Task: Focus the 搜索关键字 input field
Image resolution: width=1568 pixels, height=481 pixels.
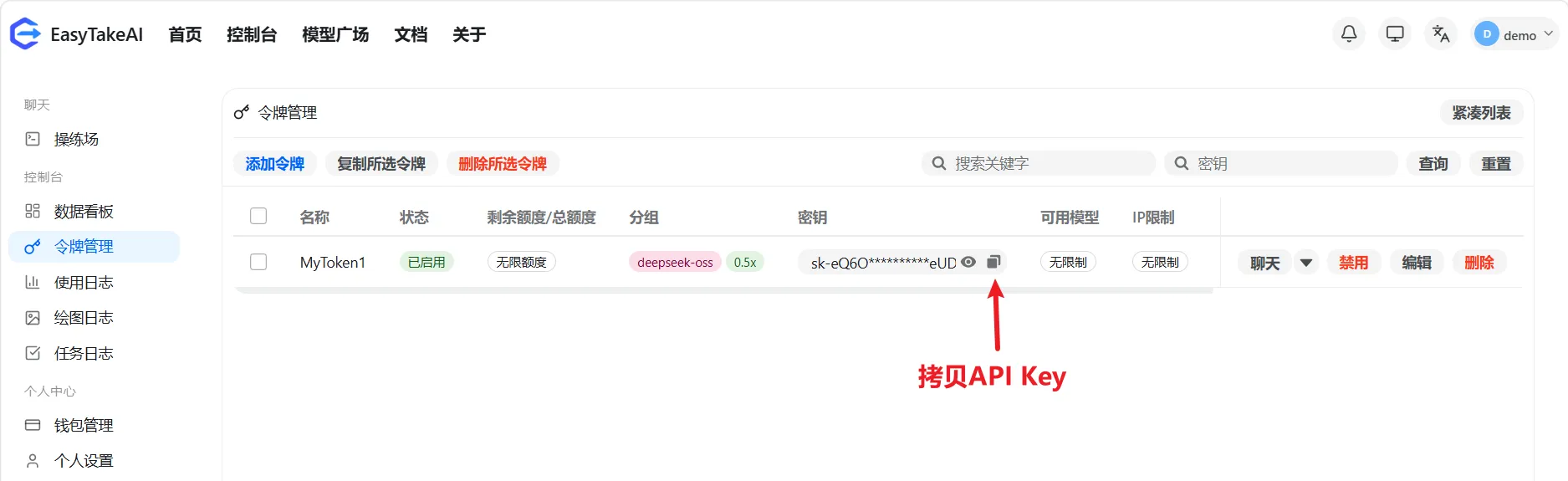Action: point(1039,163)
